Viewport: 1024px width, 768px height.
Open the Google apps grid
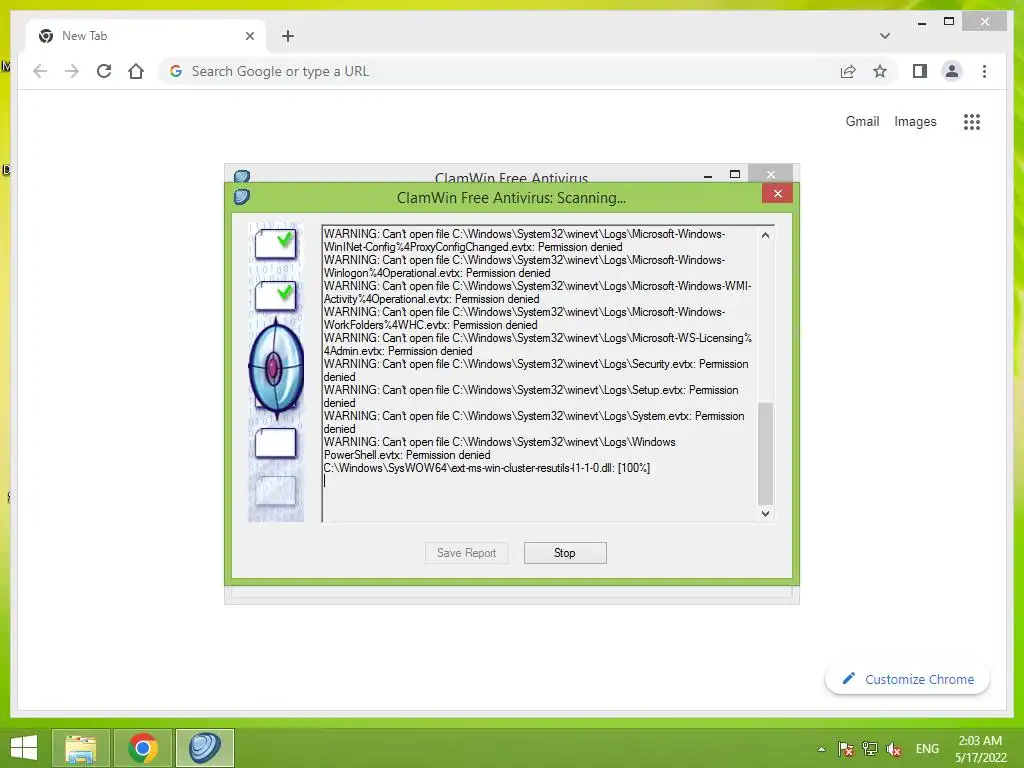[x=972, y=121]
